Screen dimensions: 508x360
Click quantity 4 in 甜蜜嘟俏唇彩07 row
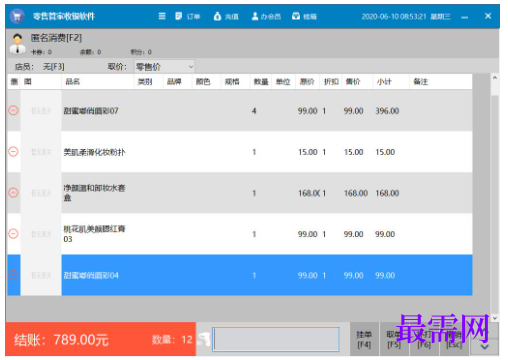[254, 111]
